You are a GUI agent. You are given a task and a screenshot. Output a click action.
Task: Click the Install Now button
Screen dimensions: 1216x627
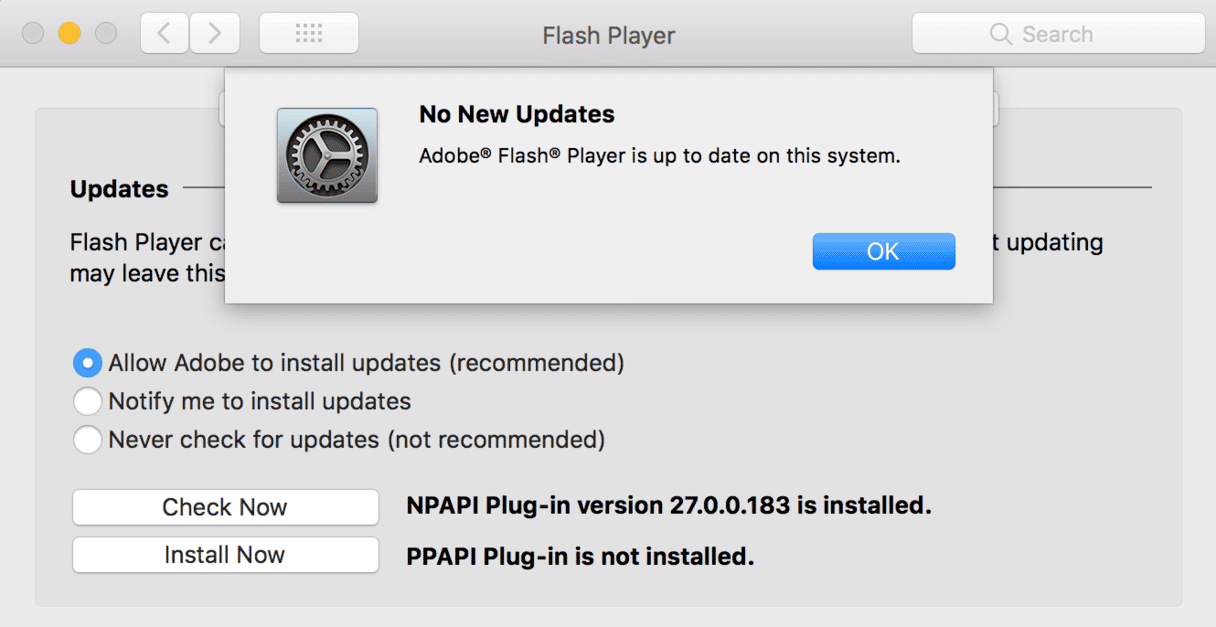pos(225,555)
